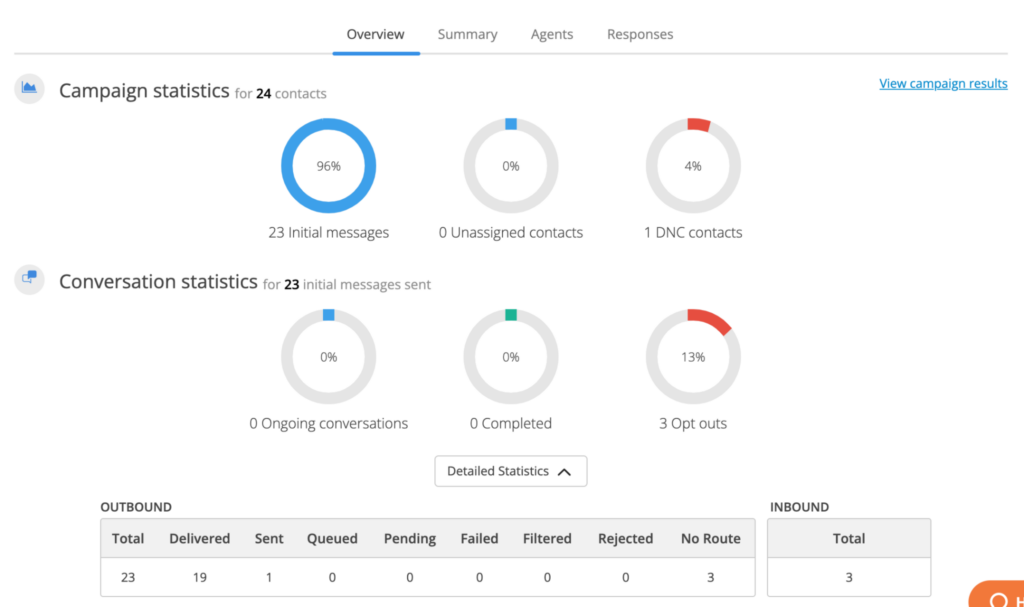
Task: Click the 96% Initial messages donut chart
Action: pos(328,166)
